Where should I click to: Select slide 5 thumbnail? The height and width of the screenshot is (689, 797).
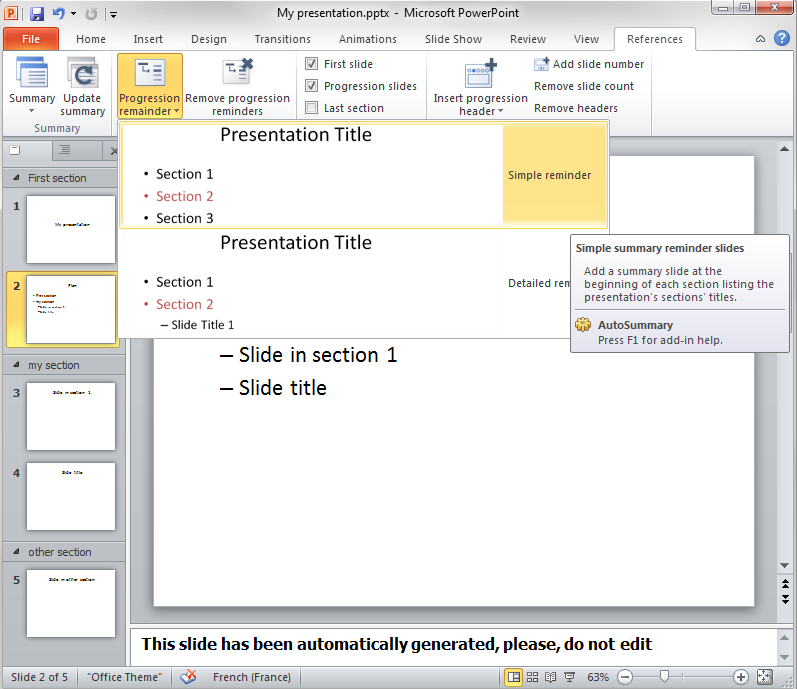[71, 603]
